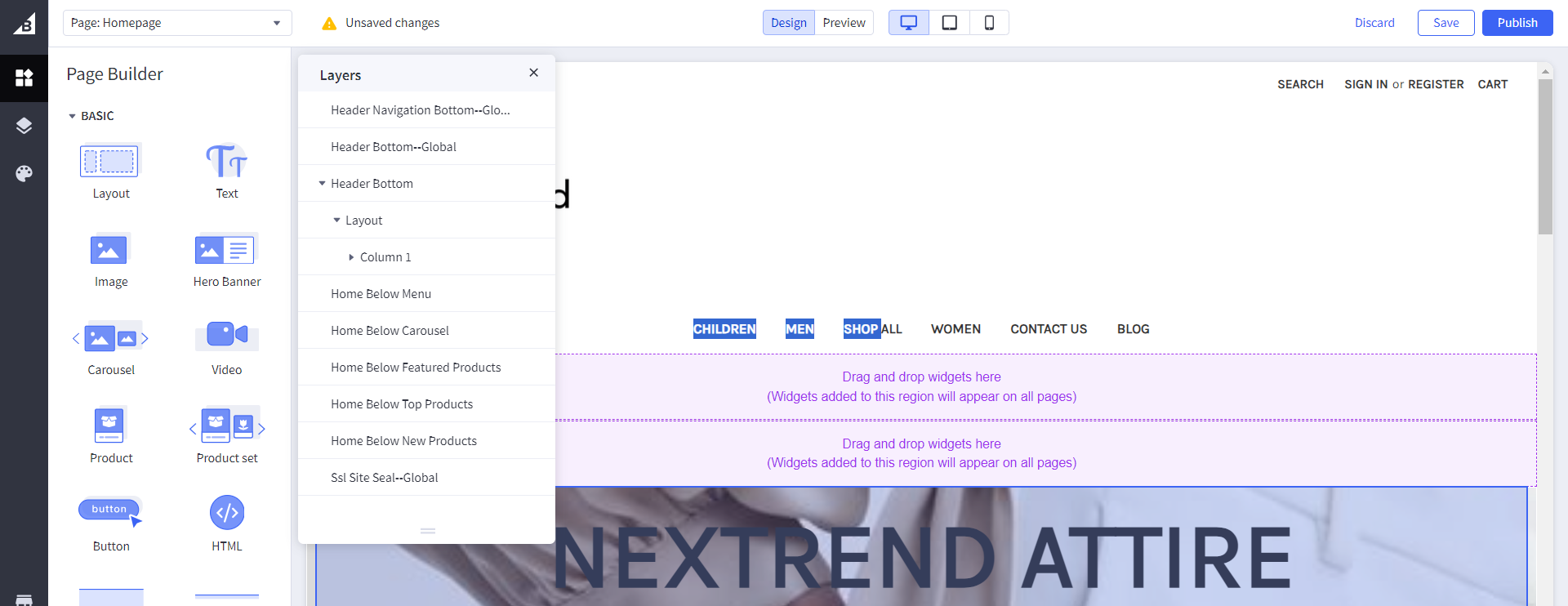Select the Hero Banner widget

click(227, 260)
